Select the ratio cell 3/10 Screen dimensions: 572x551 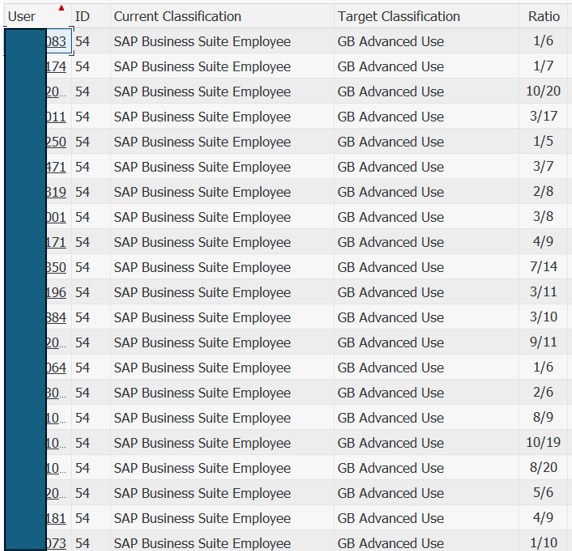(543, 317)
